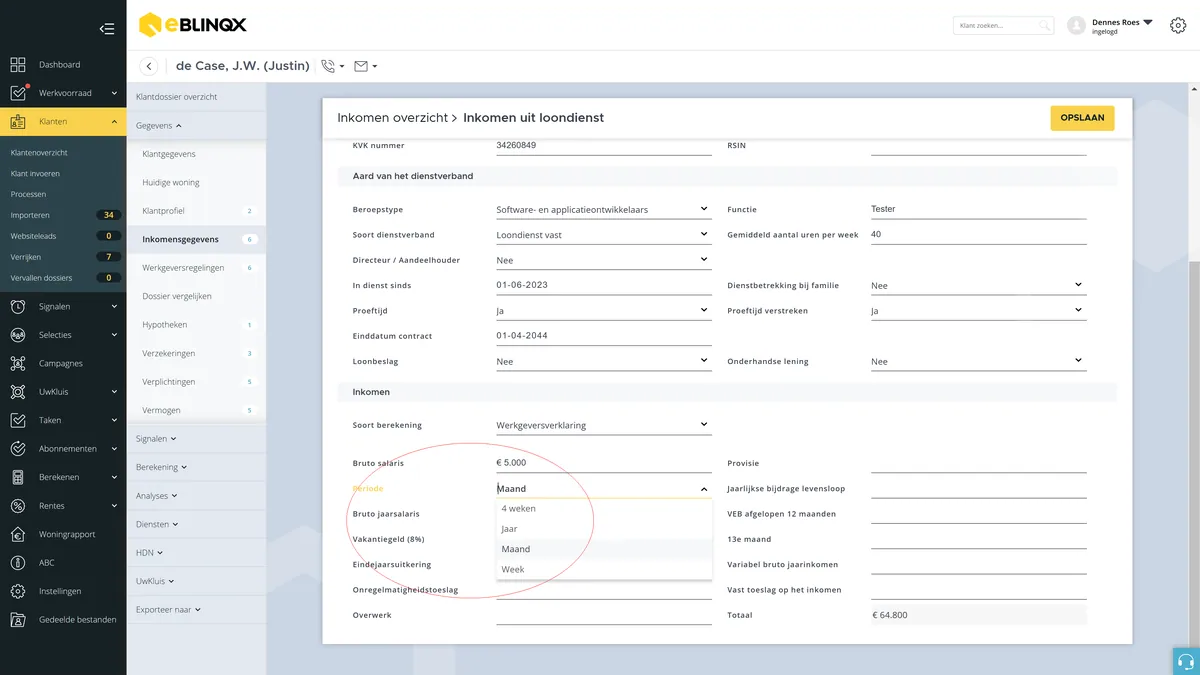Go to Inkomen overzicht breadcrumb
Screen dimensions: 1200x675
(393, 118)
